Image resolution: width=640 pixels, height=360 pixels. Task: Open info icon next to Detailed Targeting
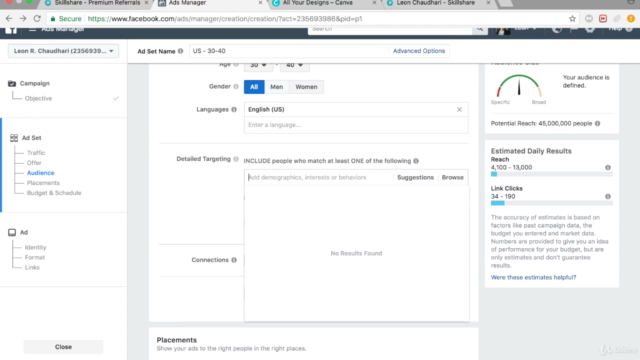coord(236,159)
